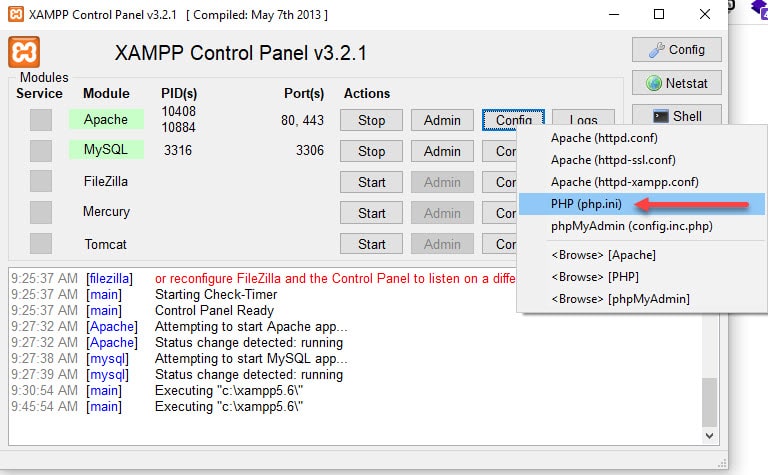Screen dimensions: 768x475
Task: Click the Apache module label
Action: 106,119
